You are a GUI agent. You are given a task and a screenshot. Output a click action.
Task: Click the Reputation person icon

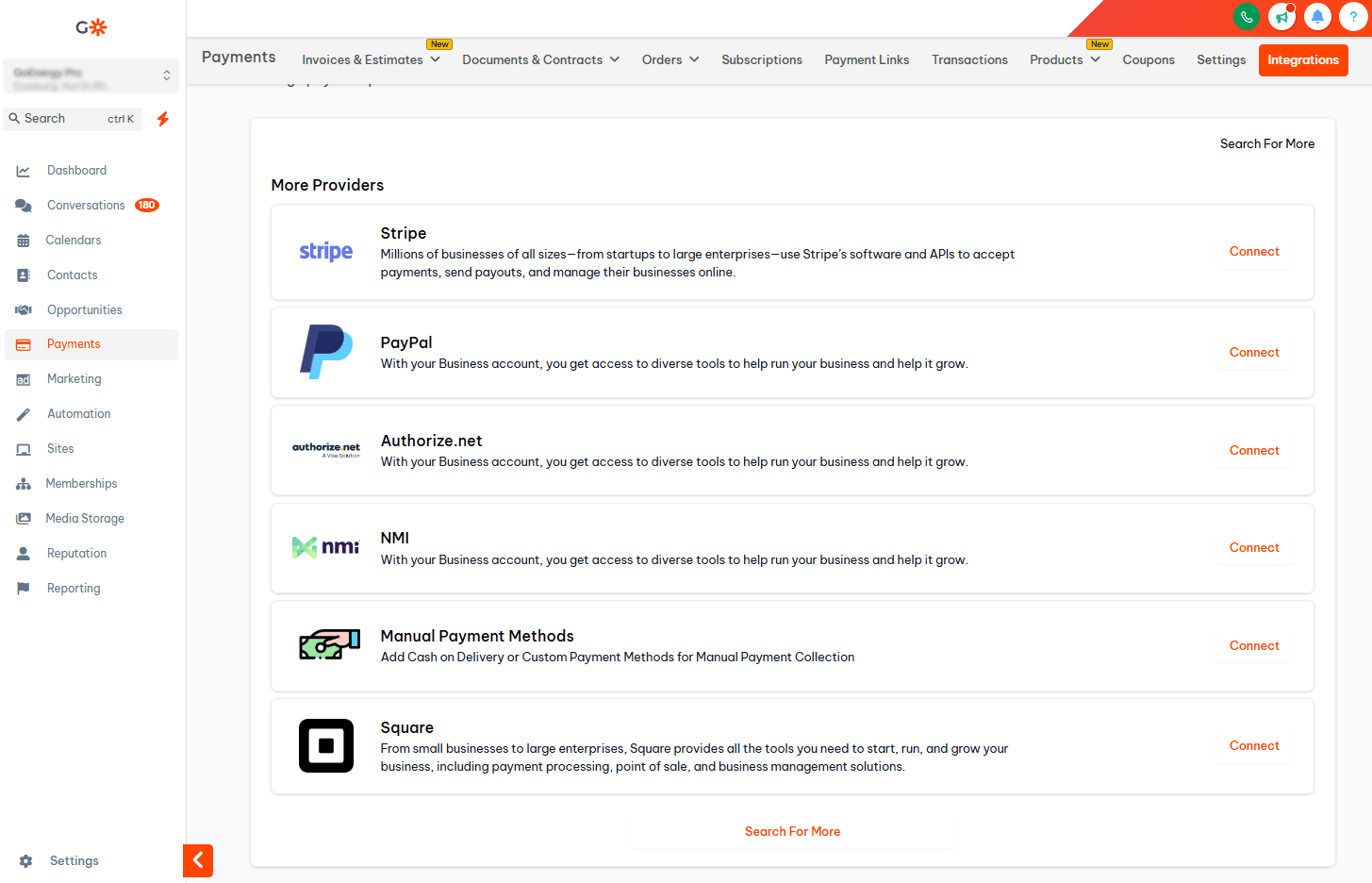(24, 554)
